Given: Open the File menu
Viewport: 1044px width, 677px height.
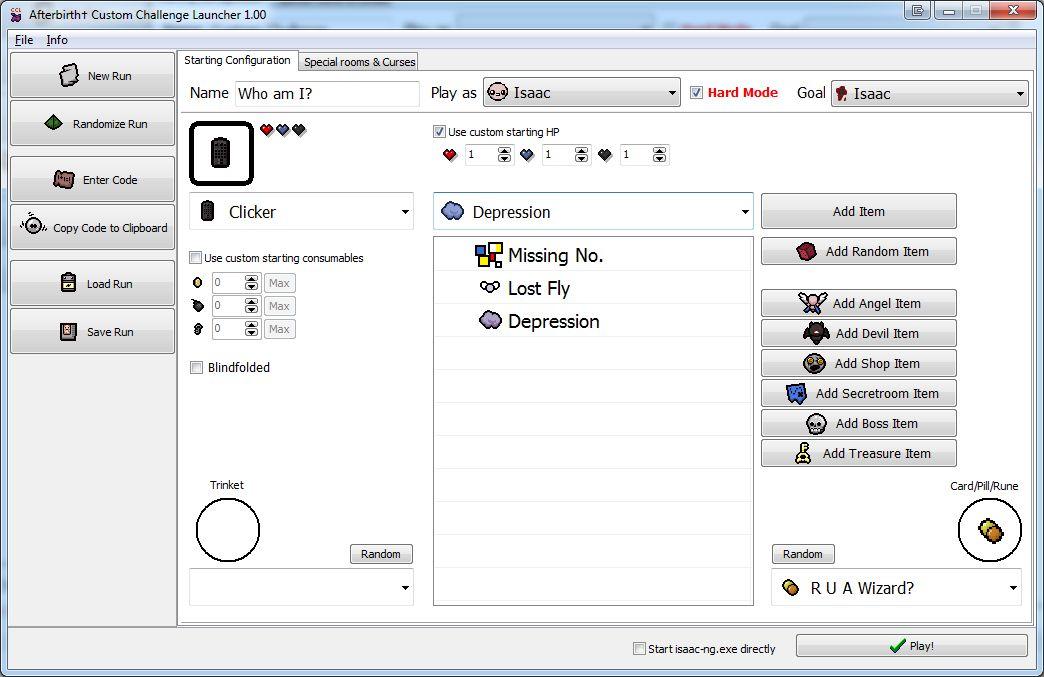Looking at the screenshot, I should (24, 40).
